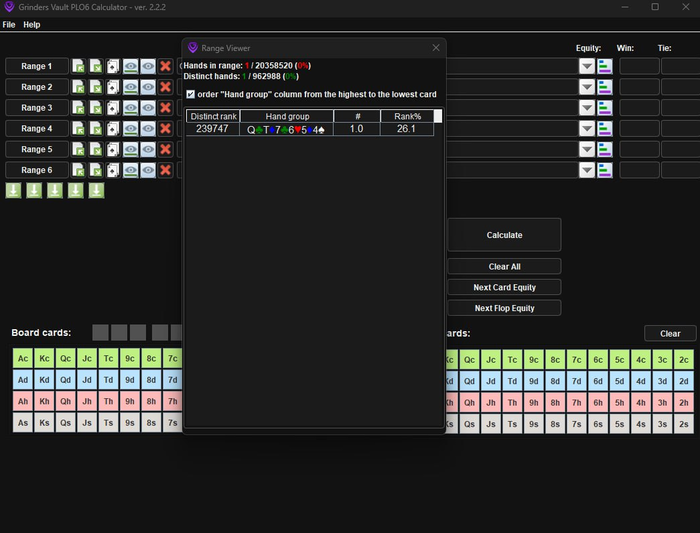700x533 pixels.
Task: Pick the 5d card in right card grid
Action: coord(620,381)
